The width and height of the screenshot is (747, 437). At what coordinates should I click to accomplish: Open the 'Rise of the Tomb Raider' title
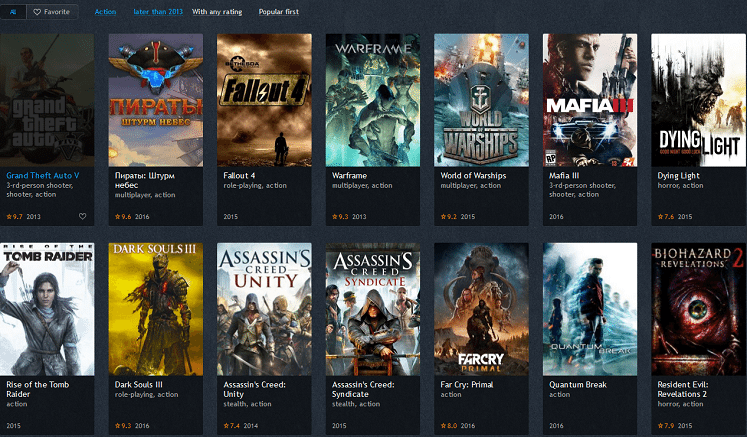(38, 389)
